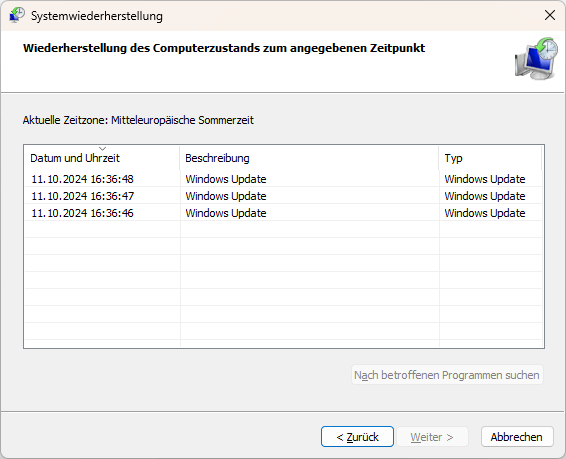Select restore point from 16:36:46
This screenshot has height=459, width=566.
283,213
